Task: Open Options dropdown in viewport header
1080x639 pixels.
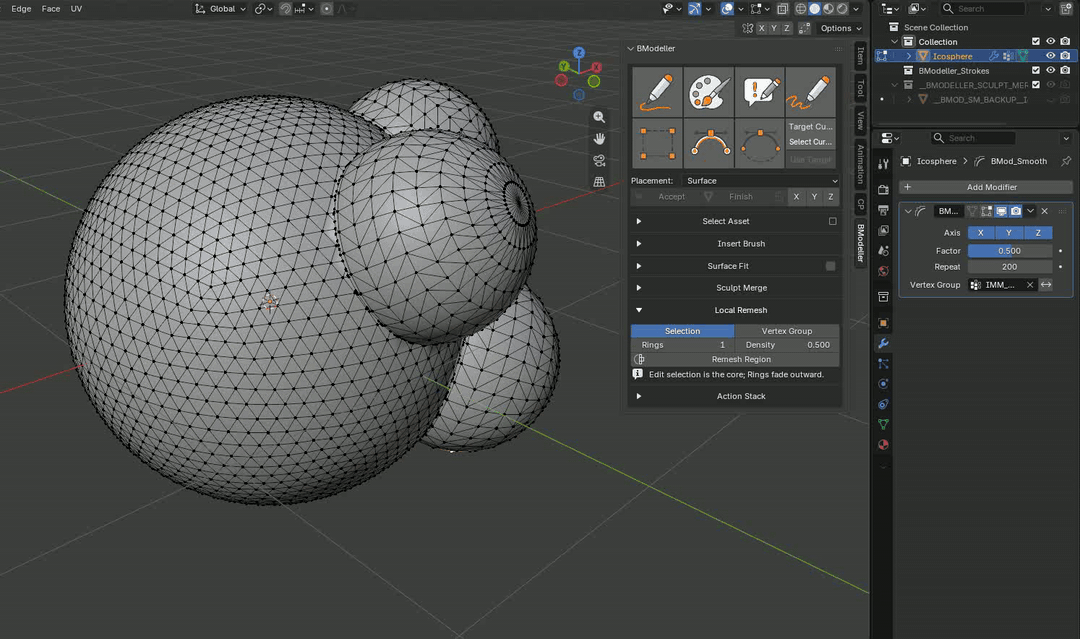Action: (x=840, y=28)
